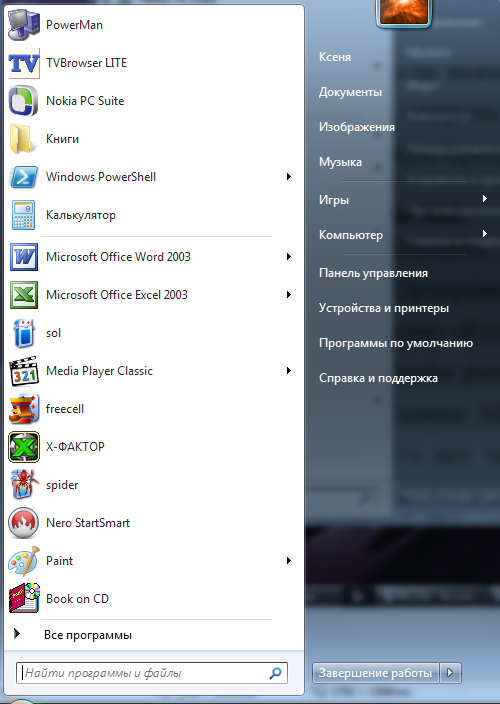
Task: Select the Media Player Classic label
Action: pos(99,371)
